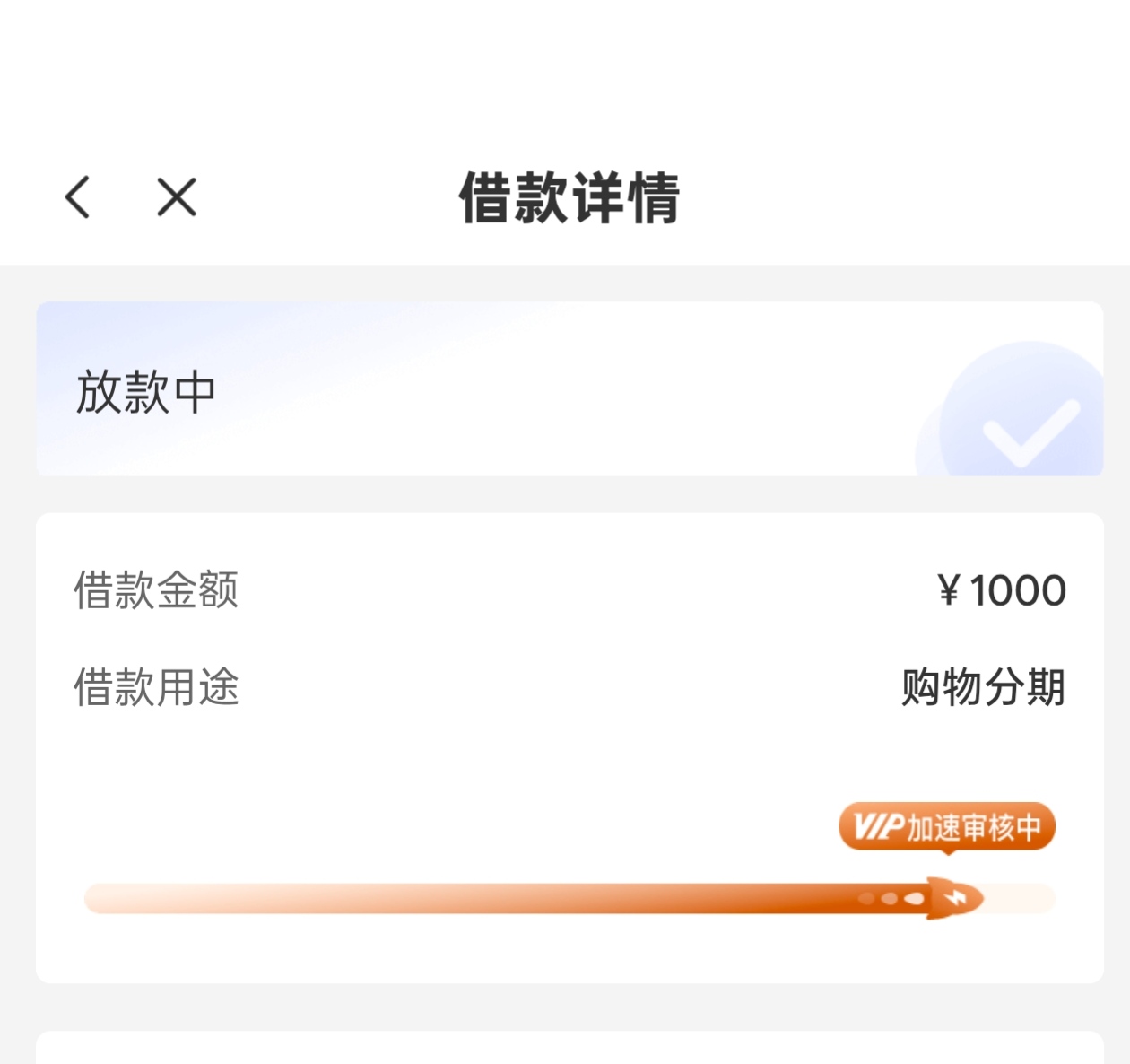The height and width of the screenshot is (1064, 1130).
Task: Tap the rocket icon with lightning bolt
Action: coord(954,898)
